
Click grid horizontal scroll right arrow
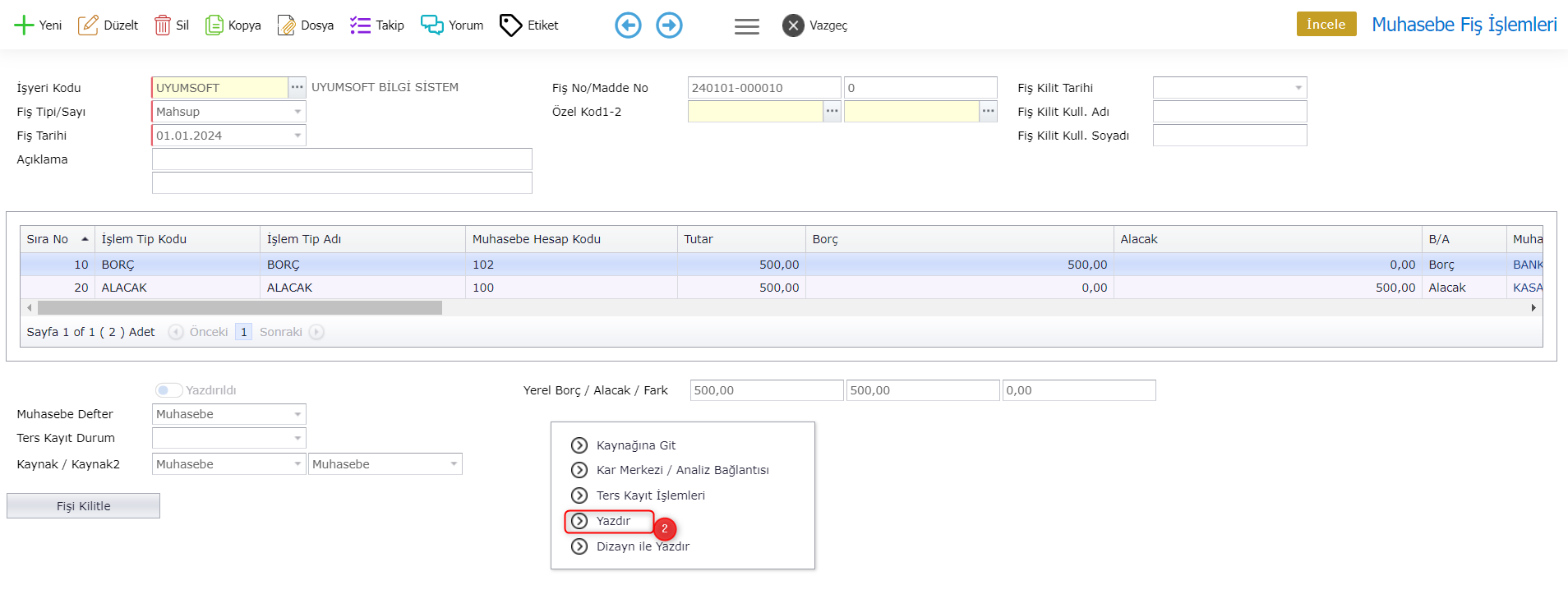(1533, 307)
